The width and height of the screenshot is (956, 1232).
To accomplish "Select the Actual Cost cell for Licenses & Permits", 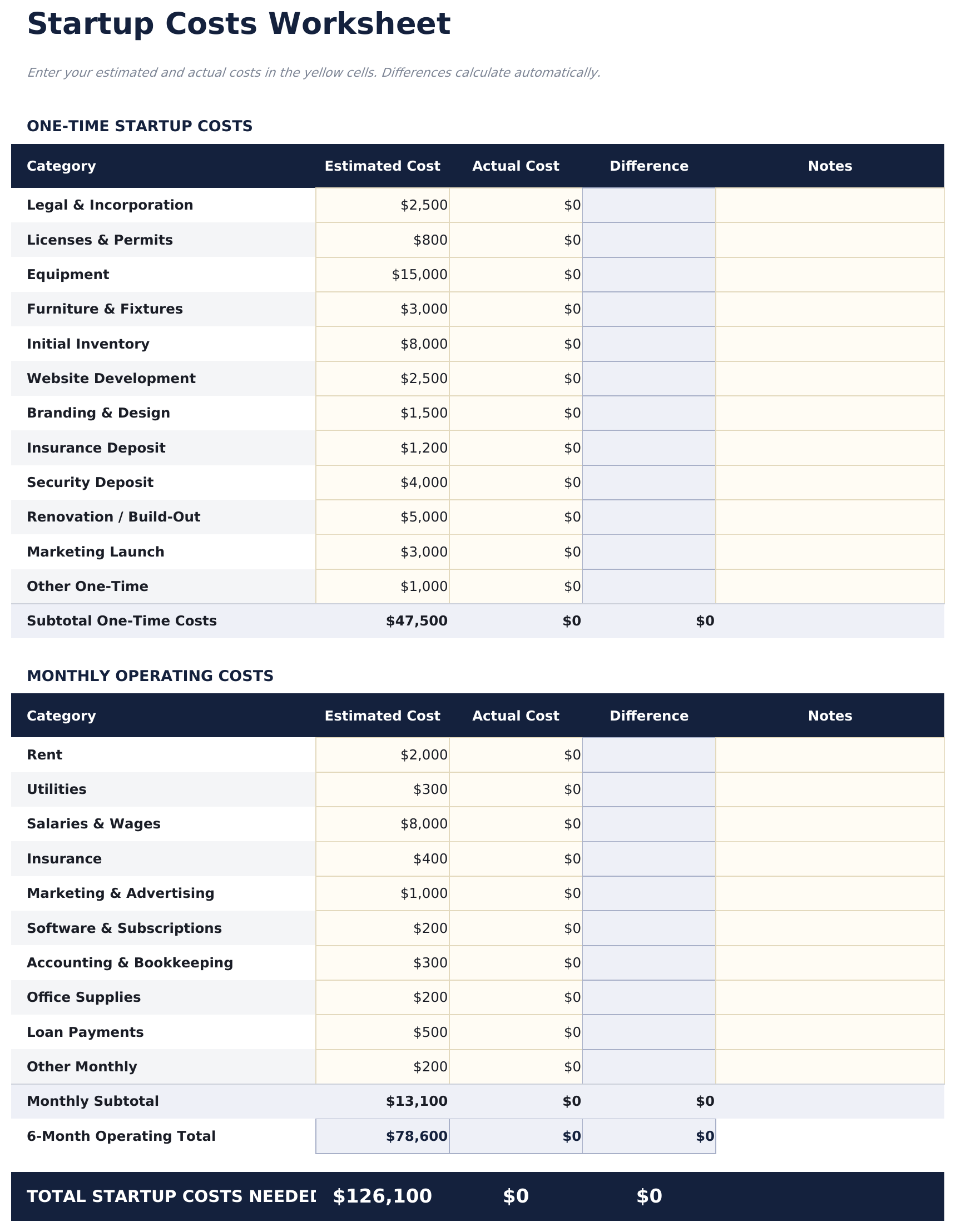I will click(x=514, y=239).
